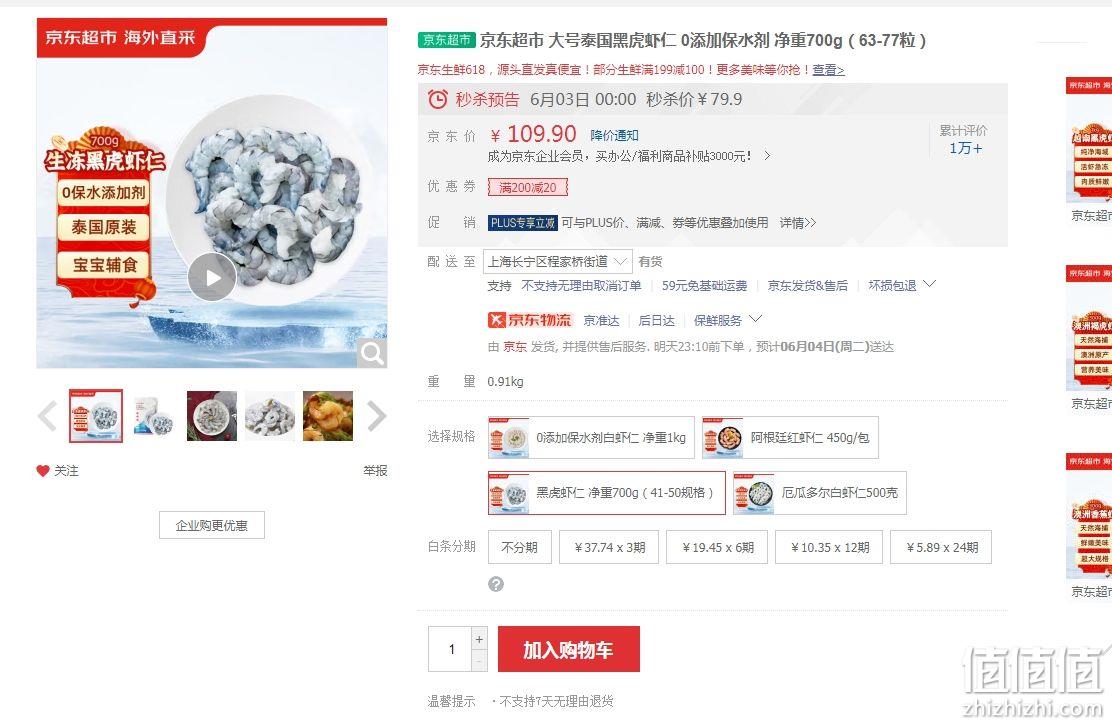
Task: Click 加入购物车 add to cart button
Action: pyautogui.click(x=569, y=649)
